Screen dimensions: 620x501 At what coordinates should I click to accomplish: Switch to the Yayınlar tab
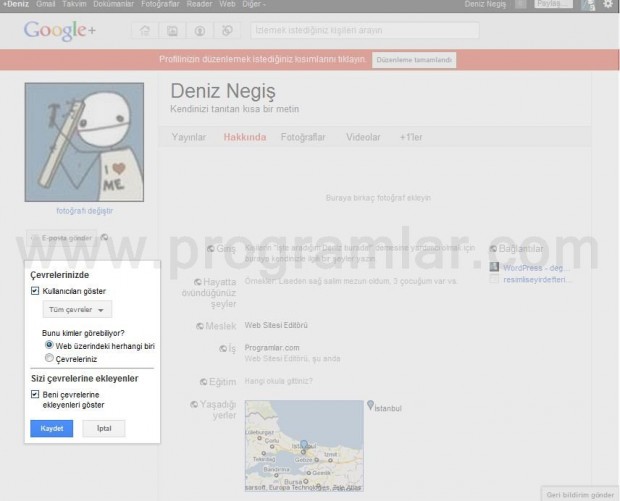pos(189,137)
